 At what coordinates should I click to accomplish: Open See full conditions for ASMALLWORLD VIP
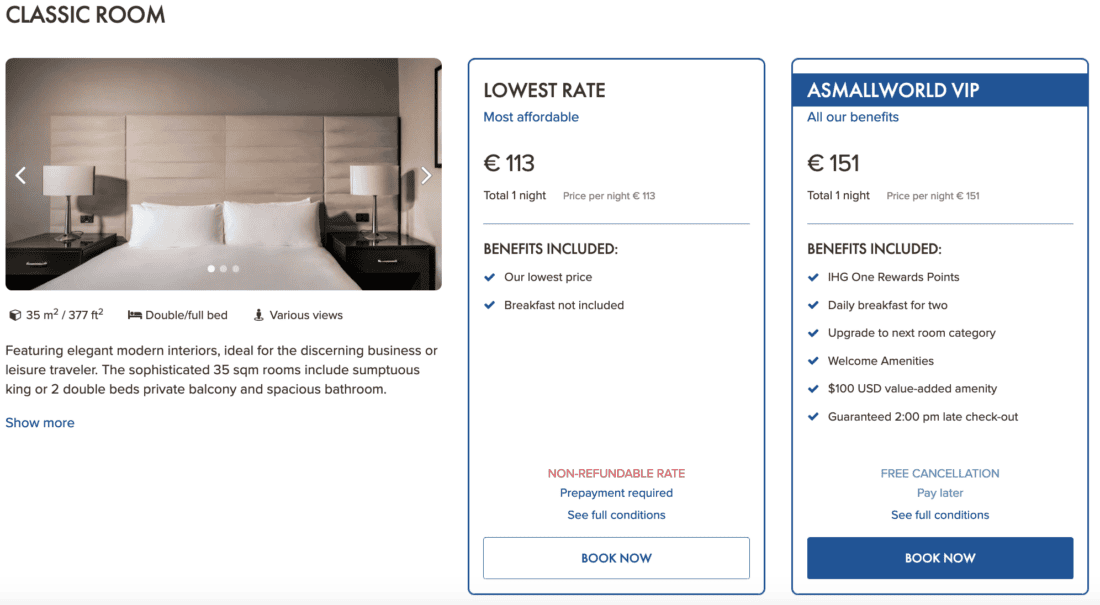click(x=940, y=515)
